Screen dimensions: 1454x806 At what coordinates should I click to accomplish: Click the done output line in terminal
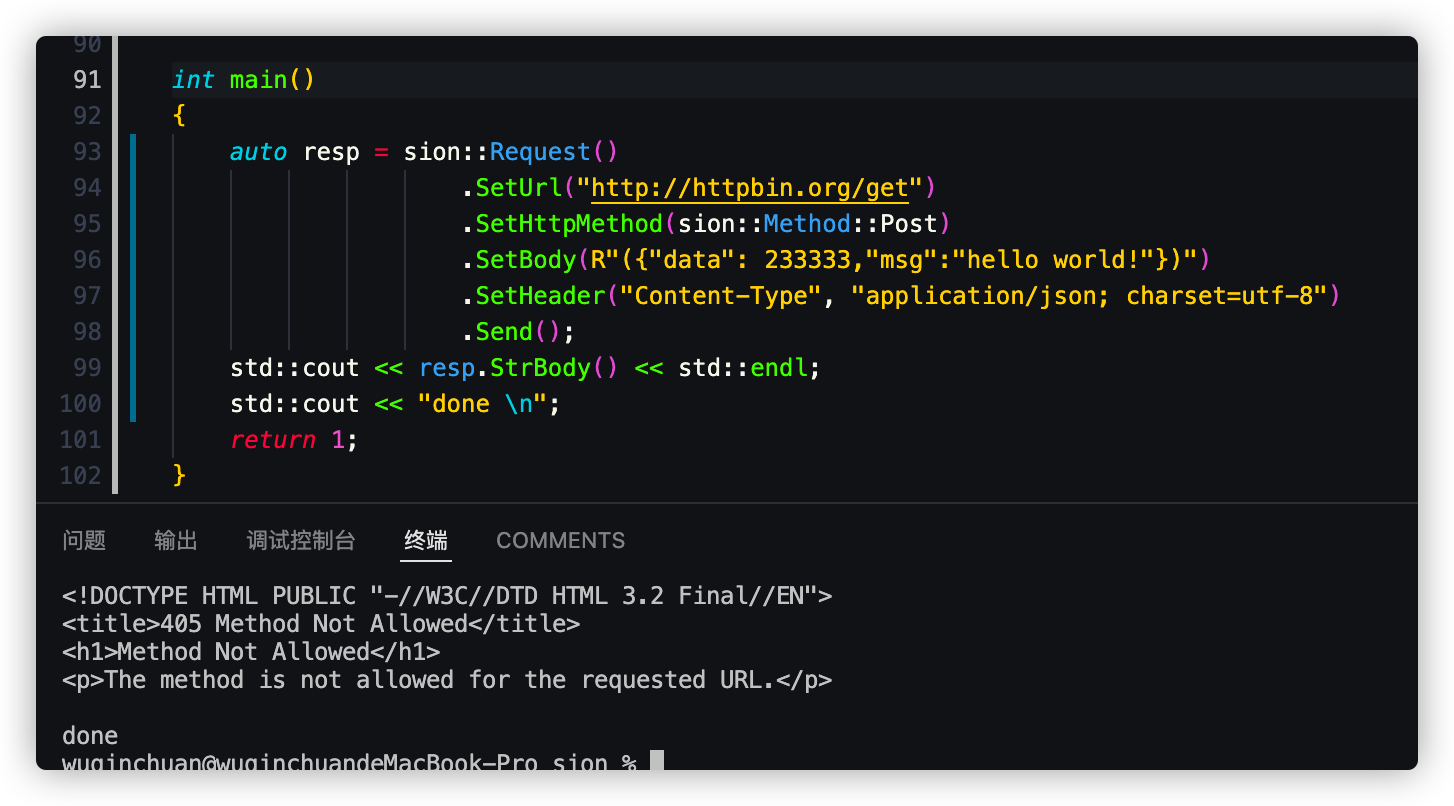click(89, 735)
